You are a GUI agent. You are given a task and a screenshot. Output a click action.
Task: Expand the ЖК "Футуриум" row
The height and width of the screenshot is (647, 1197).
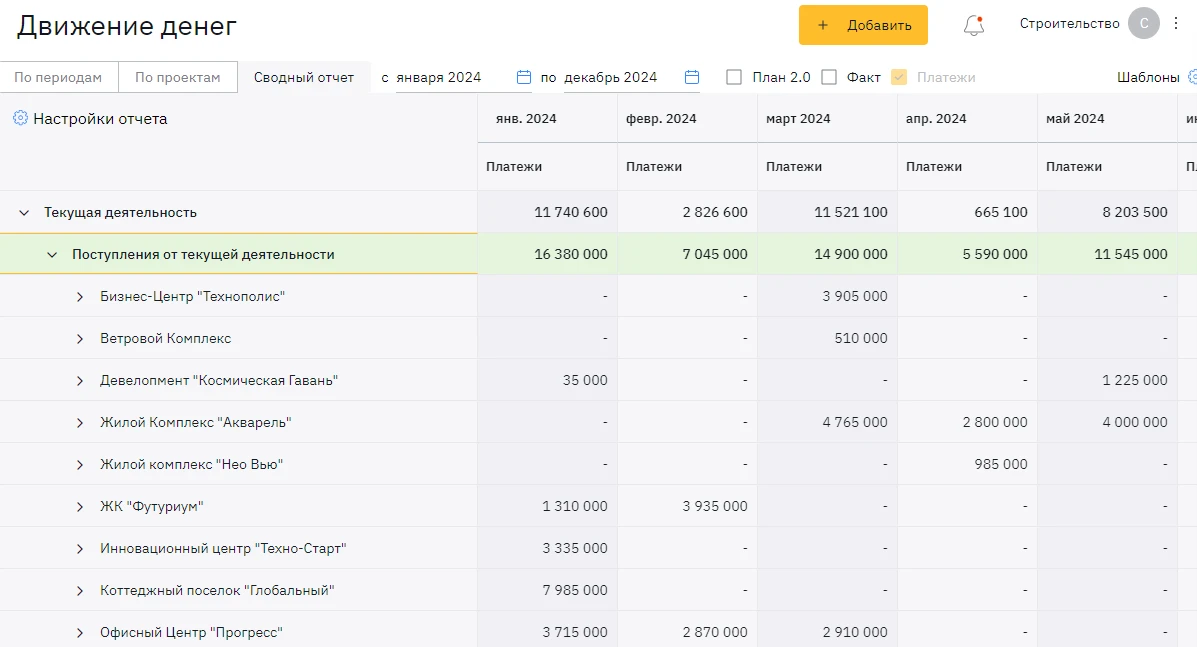pyautogui.click(x=80, y=507)
